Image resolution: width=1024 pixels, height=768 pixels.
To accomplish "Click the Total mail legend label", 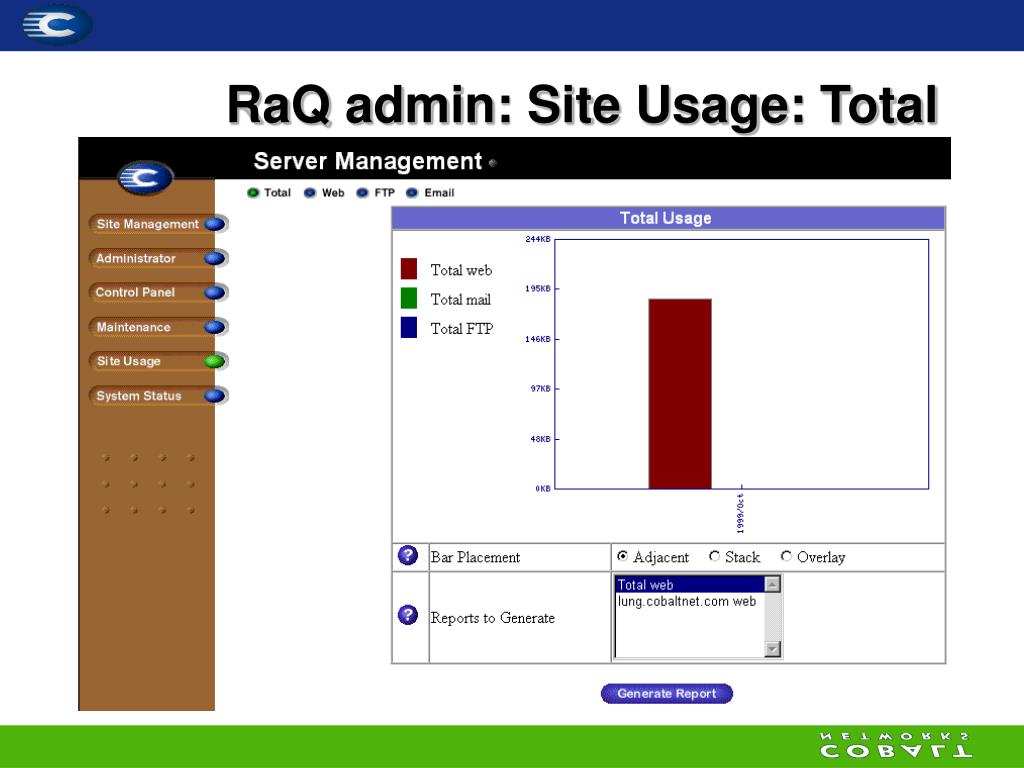I will point(460,300).
